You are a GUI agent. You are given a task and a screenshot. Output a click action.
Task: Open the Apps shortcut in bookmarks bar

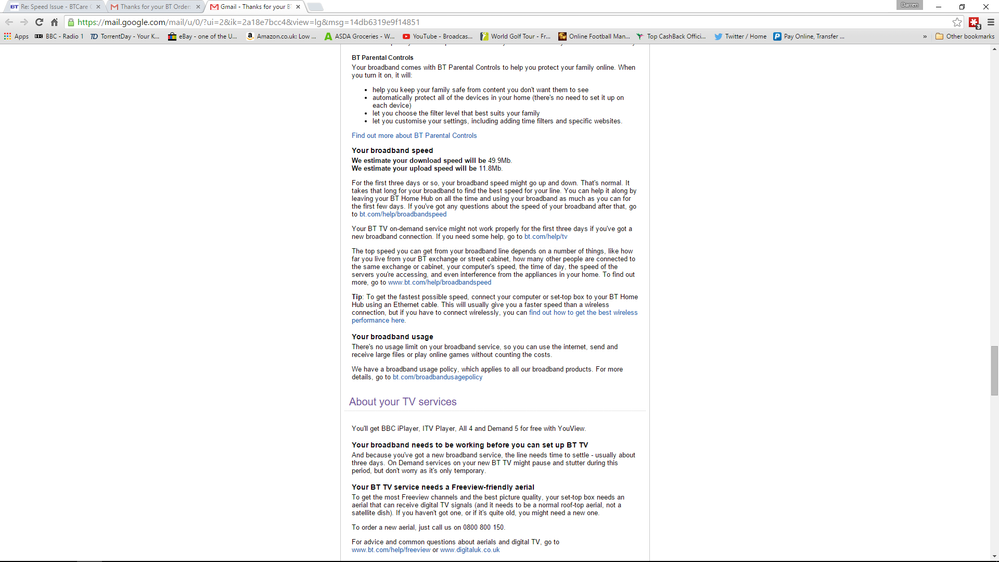coord(17,36)
